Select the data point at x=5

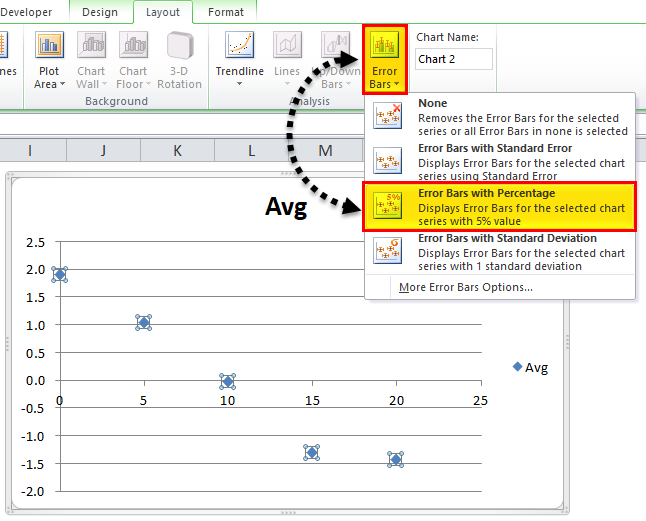click(x=144, y=322)
